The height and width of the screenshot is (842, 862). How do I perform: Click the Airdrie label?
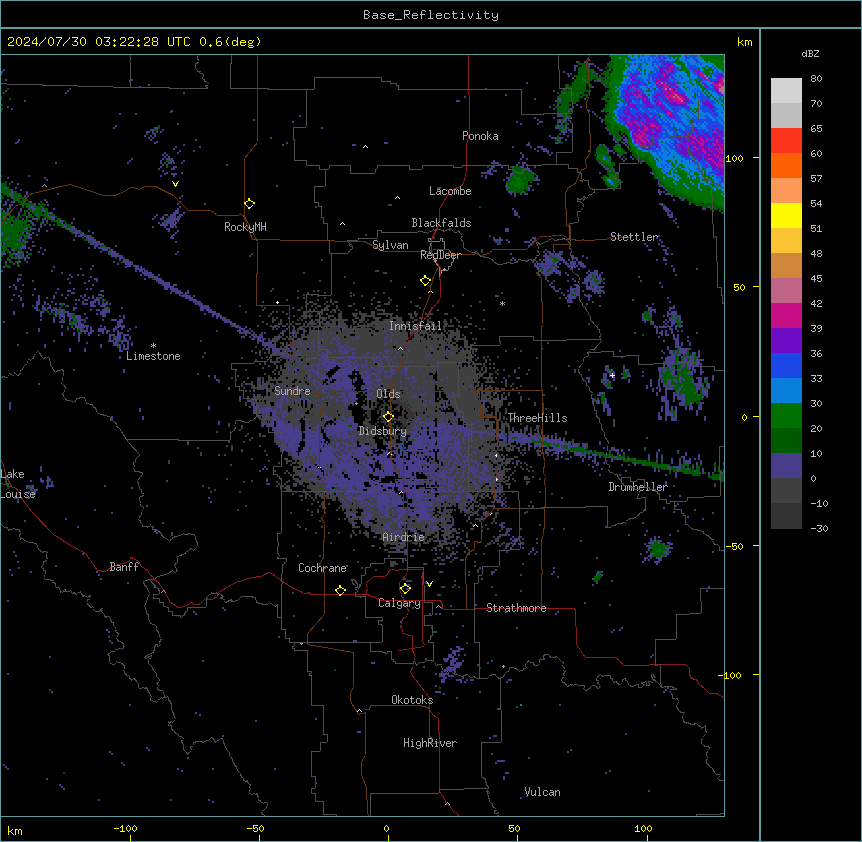click(404, 537)
